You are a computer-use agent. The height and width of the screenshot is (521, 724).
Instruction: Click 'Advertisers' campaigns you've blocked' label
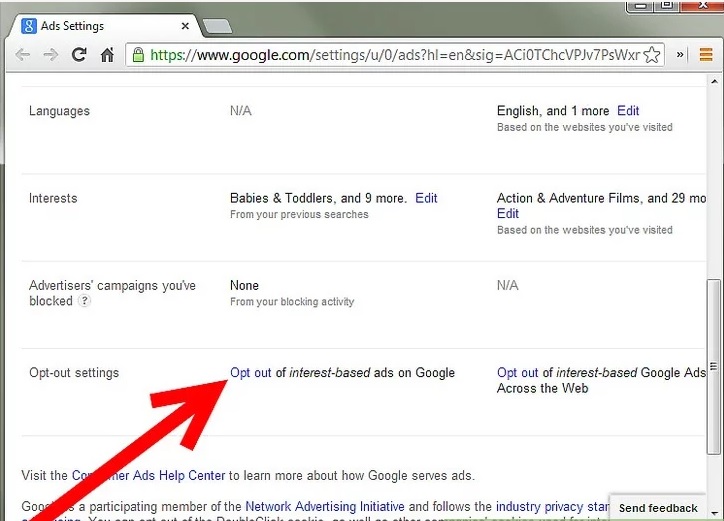click(112, 293)
